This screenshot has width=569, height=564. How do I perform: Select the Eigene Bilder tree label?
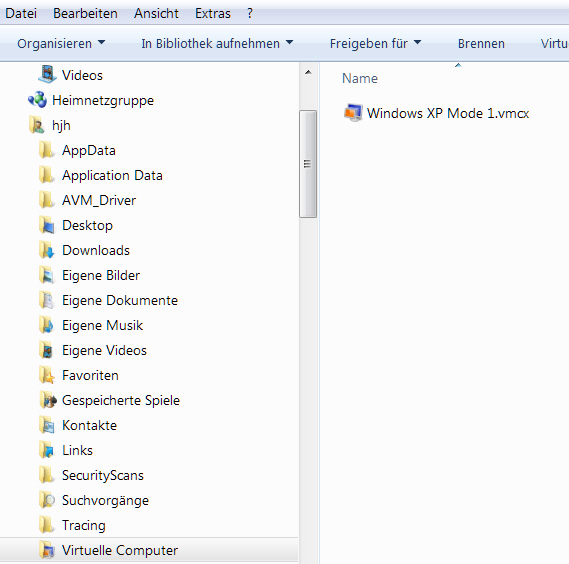(x=101, y=275)
